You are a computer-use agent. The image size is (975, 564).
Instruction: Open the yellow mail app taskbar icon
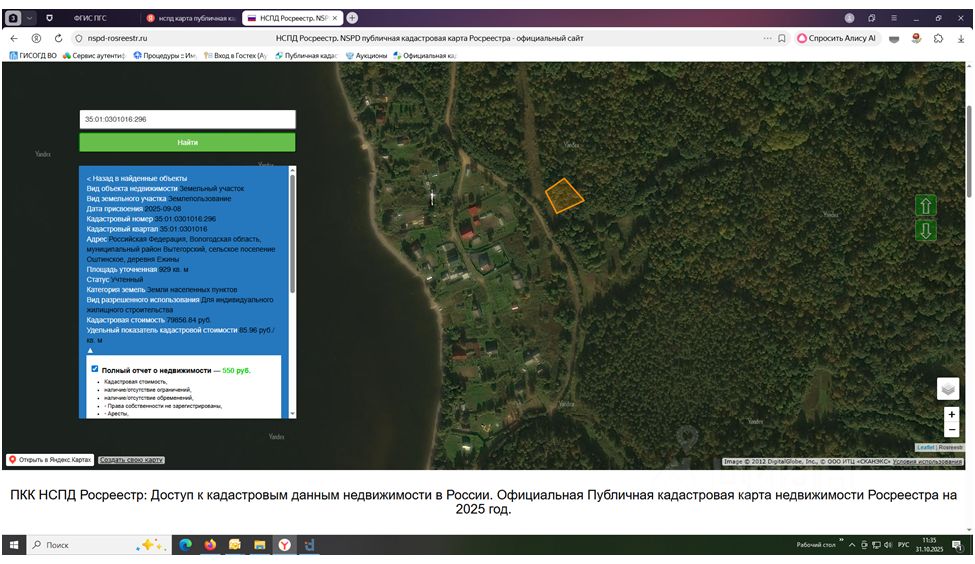[x=234, y=545]
